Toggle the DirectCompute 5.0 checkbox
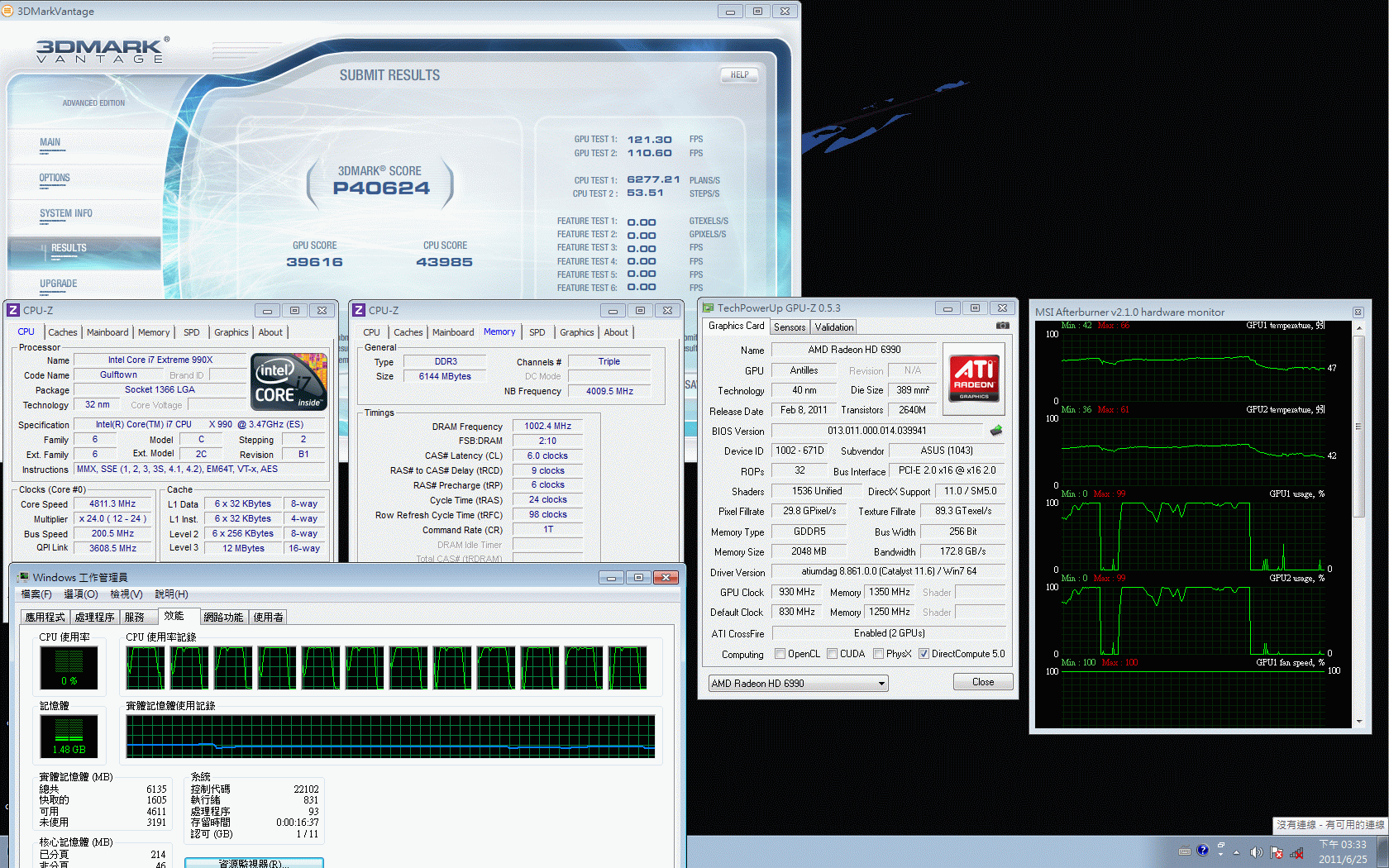The image size is (1389, 868). [x=924, y=654]
